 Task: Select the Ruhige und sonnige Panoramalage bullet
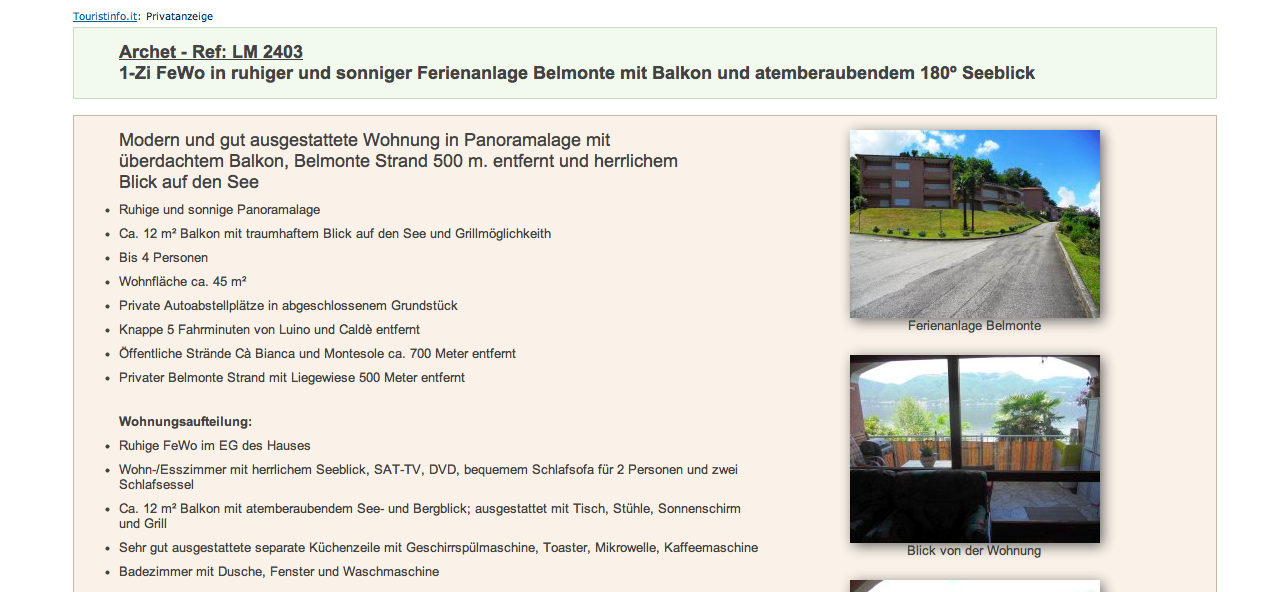219,210
